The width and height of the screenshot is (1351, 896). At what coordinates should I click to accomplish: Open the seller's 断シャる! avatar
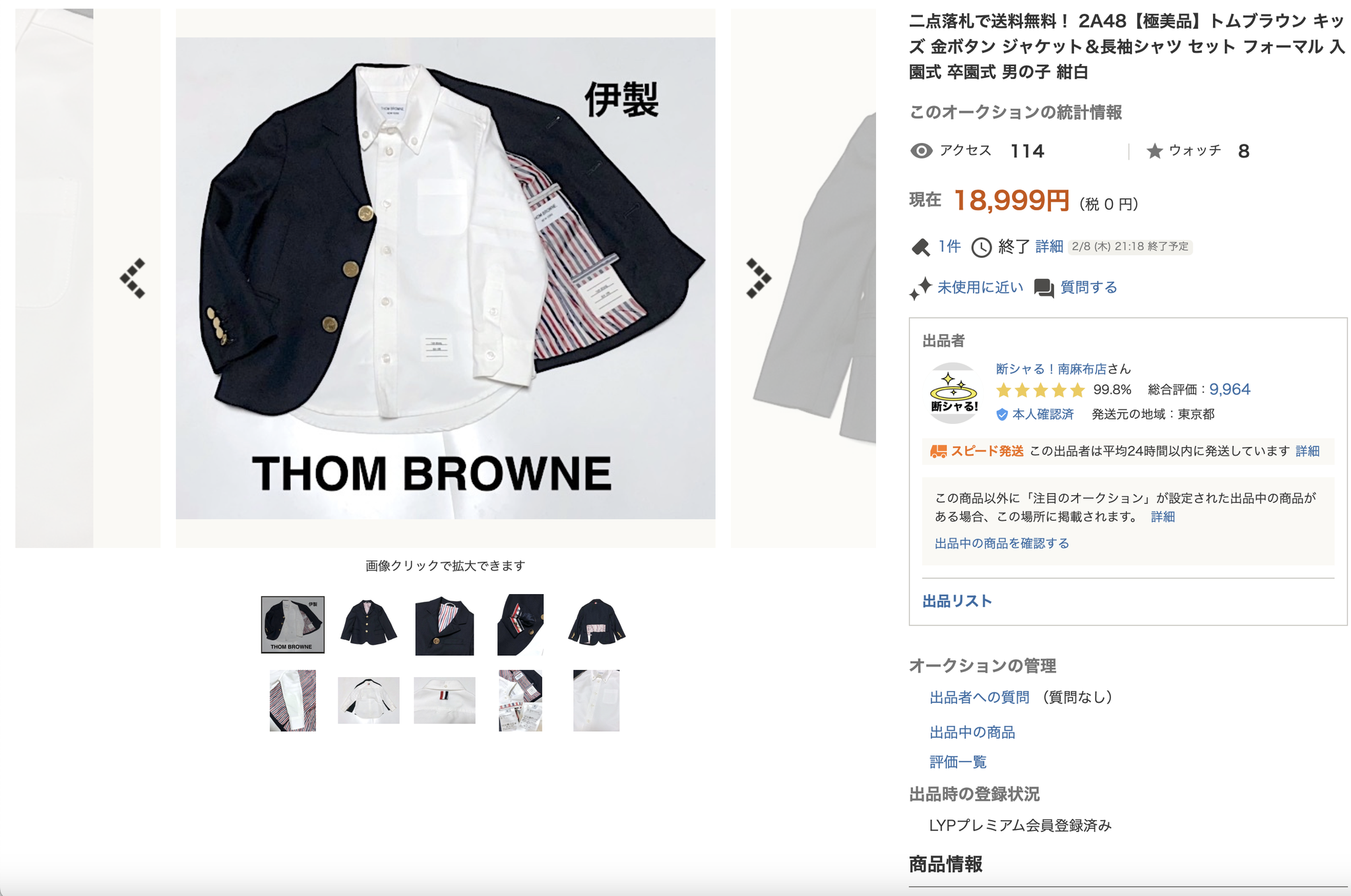(x=954, y=393)
